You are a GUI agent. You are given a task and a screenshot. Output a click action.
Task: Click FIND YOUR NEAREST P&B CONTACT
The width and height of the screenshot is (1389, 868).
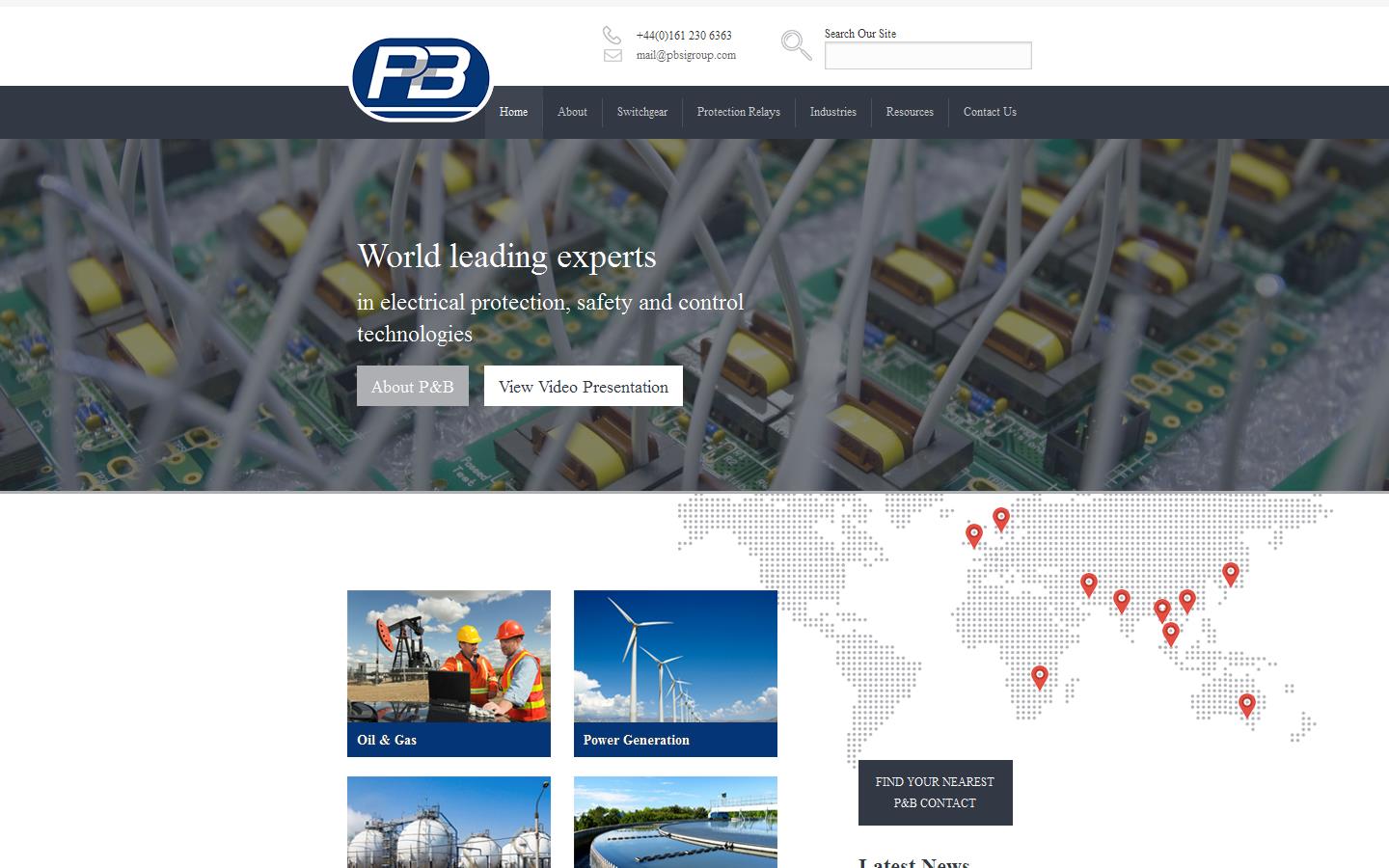(934, 792)
